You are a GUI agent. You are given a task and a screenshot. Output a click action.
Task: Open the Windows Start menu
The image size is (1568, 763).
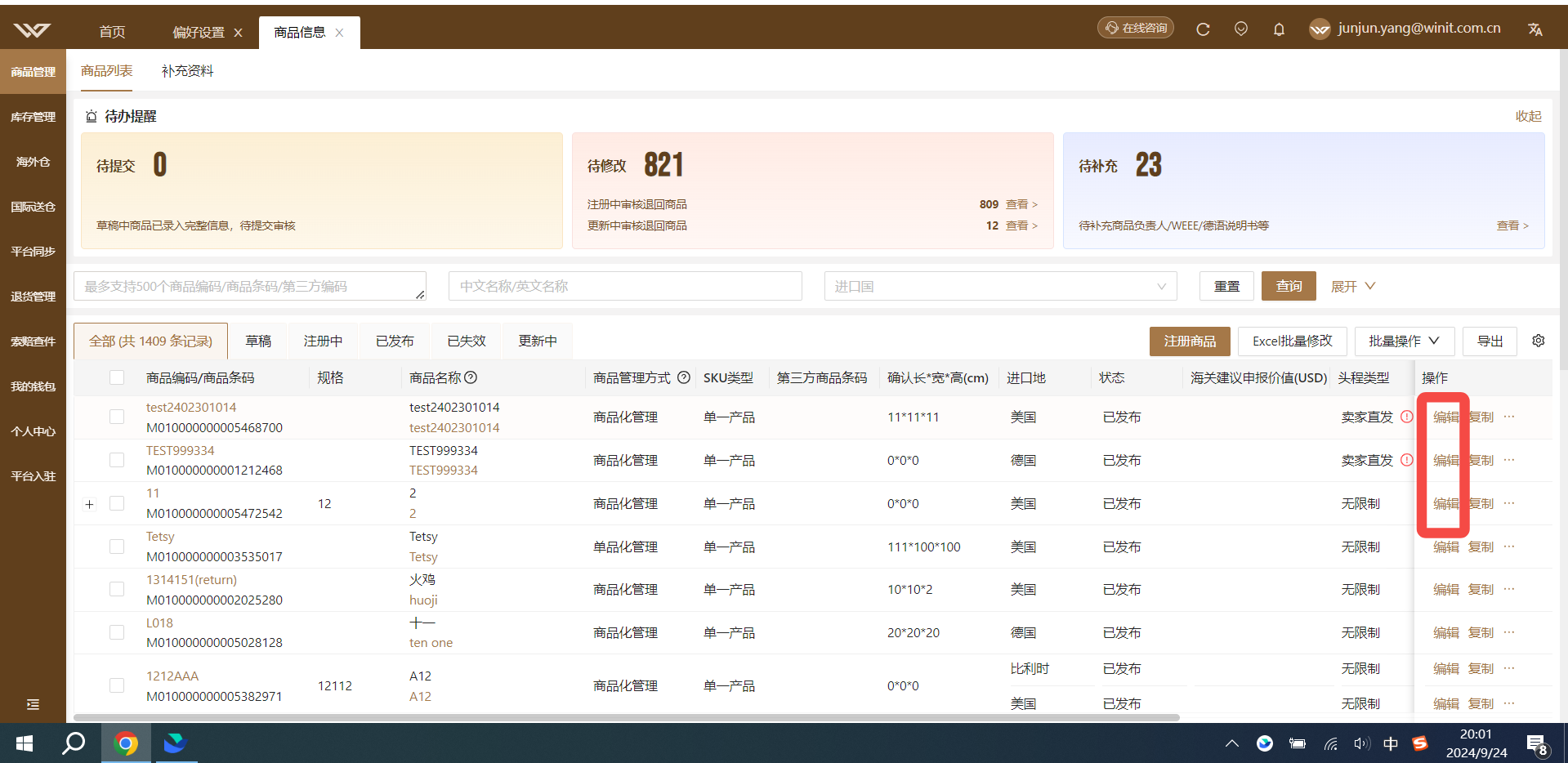[x=25, y=743]
